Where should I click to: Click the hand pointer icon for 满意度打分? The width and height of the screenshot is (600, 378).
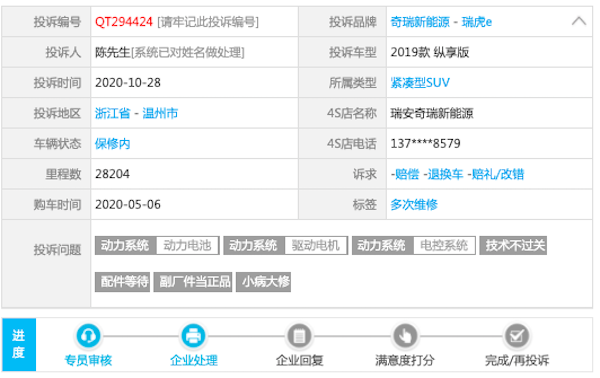click(405, 336)
